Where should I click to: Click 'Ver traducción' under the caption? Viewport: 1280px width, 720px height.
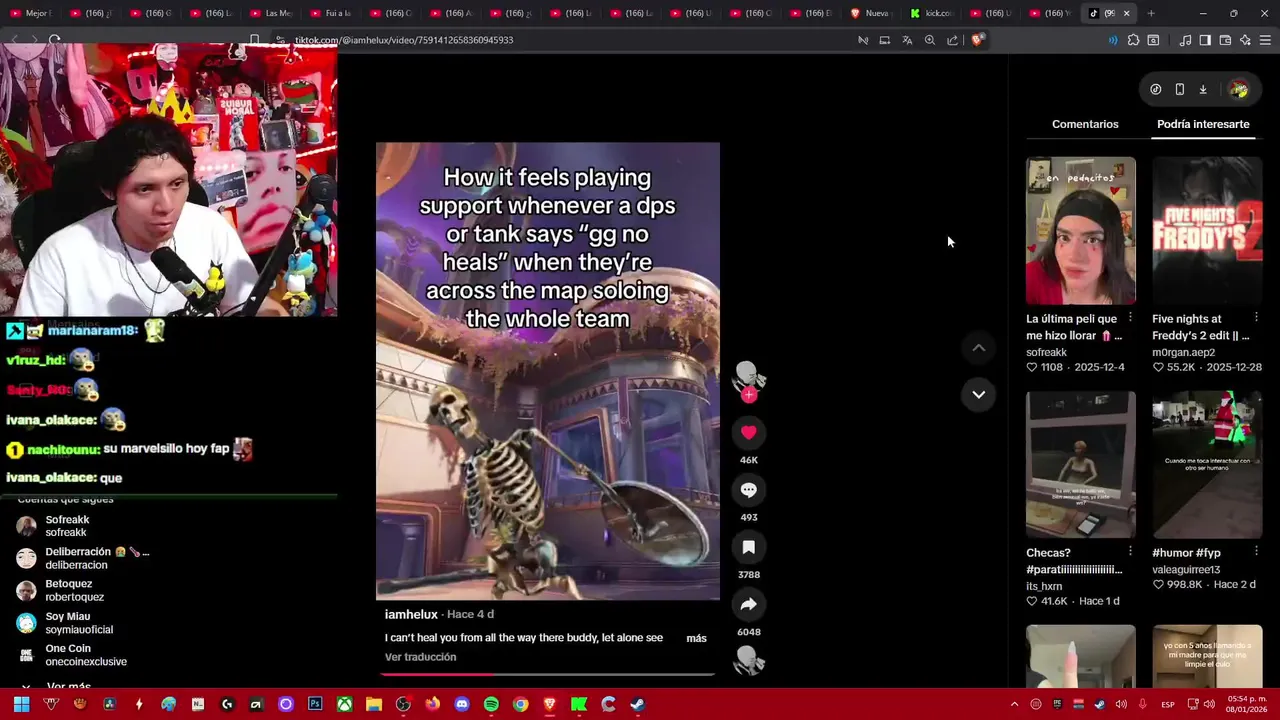tap(420, 657)
